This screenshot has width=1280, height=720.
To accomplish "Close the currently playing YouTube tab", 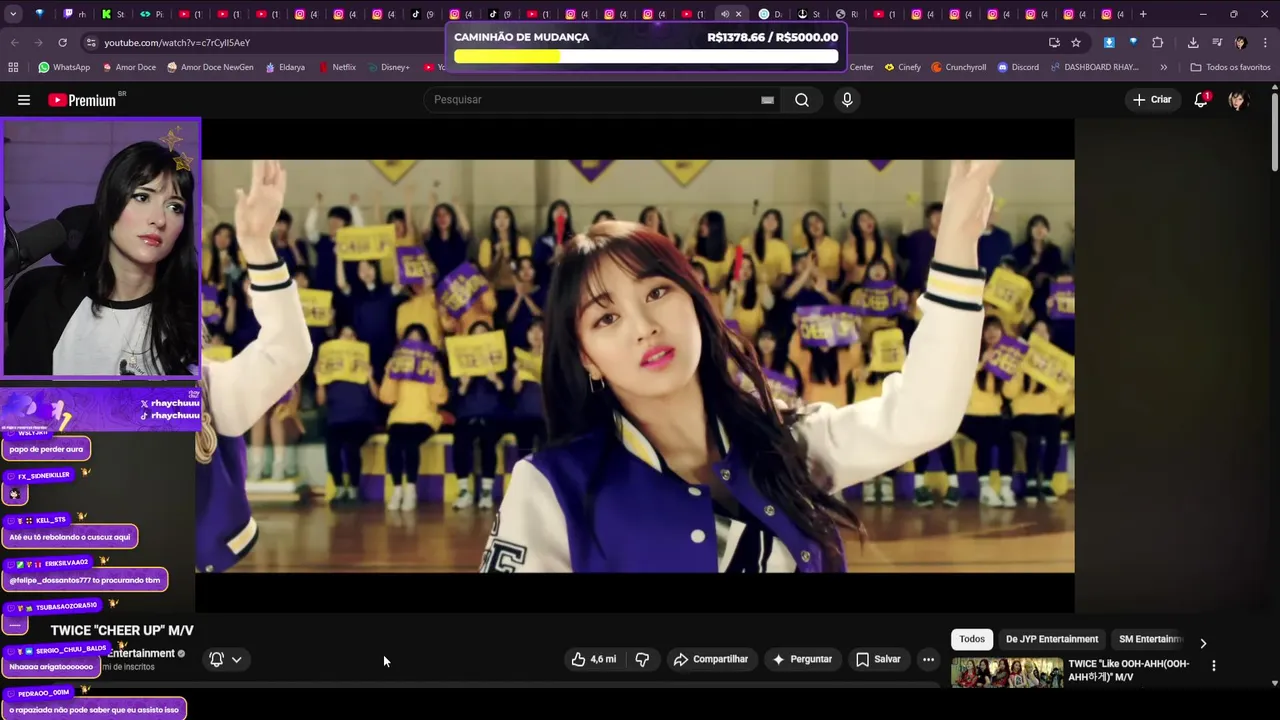I will [739, 14].
